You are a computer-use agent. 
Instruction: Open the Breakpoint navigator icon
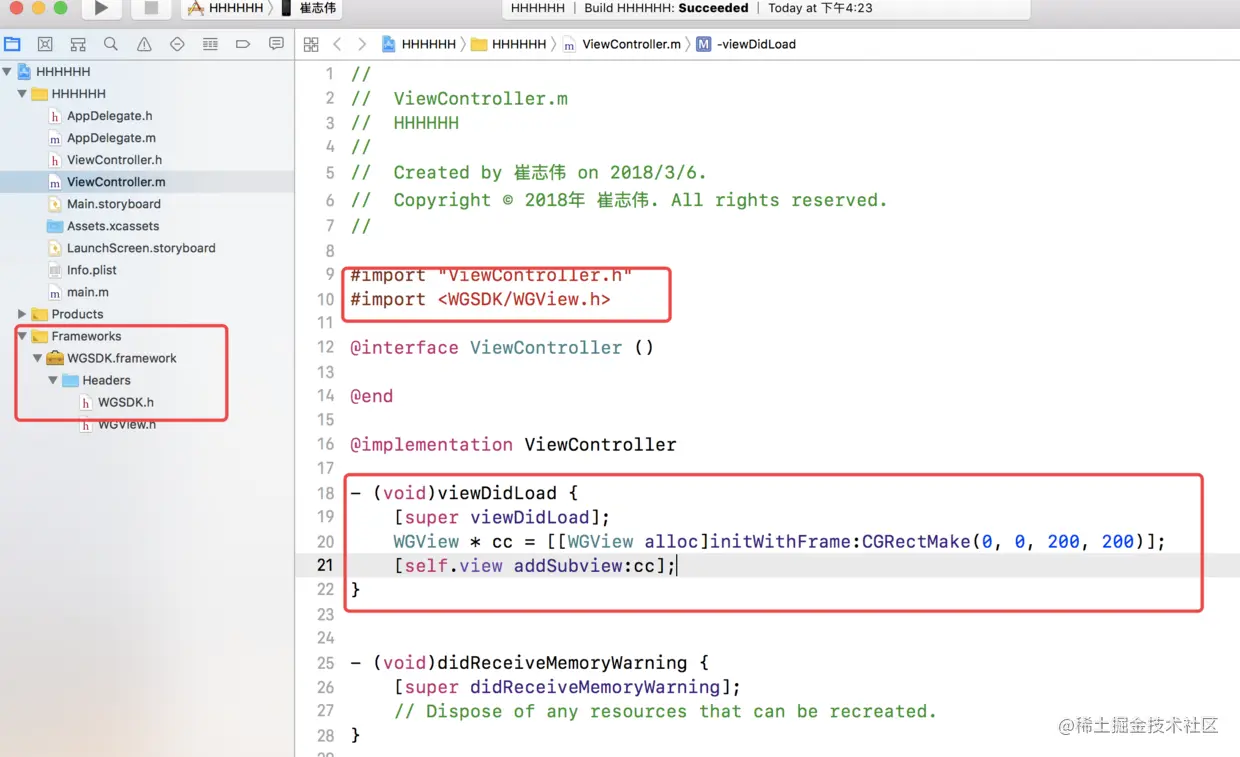point(243,44)
